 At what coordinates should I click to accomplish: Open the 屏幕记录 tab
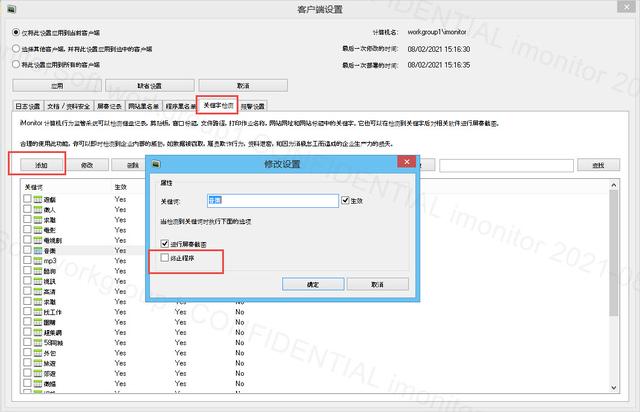click(109, 106)
